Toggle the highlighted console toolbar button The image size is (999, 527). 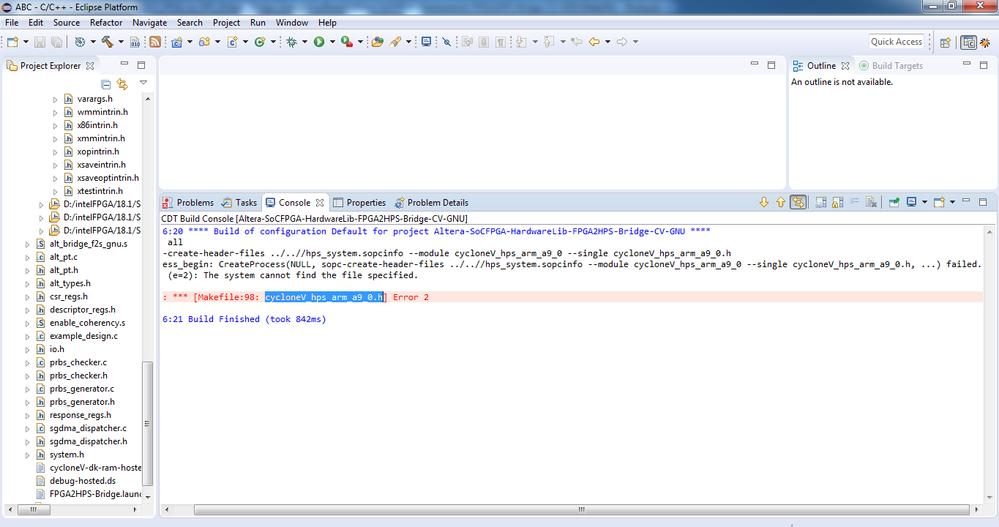(x=798, y=202)
